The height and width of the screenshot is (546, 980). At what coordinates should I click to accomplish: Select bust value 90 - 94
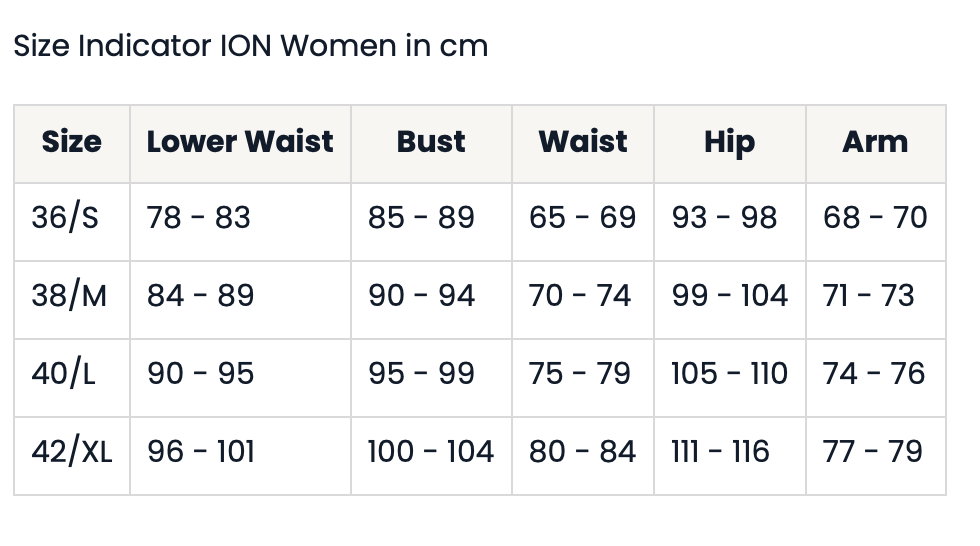tap(421, 295)
